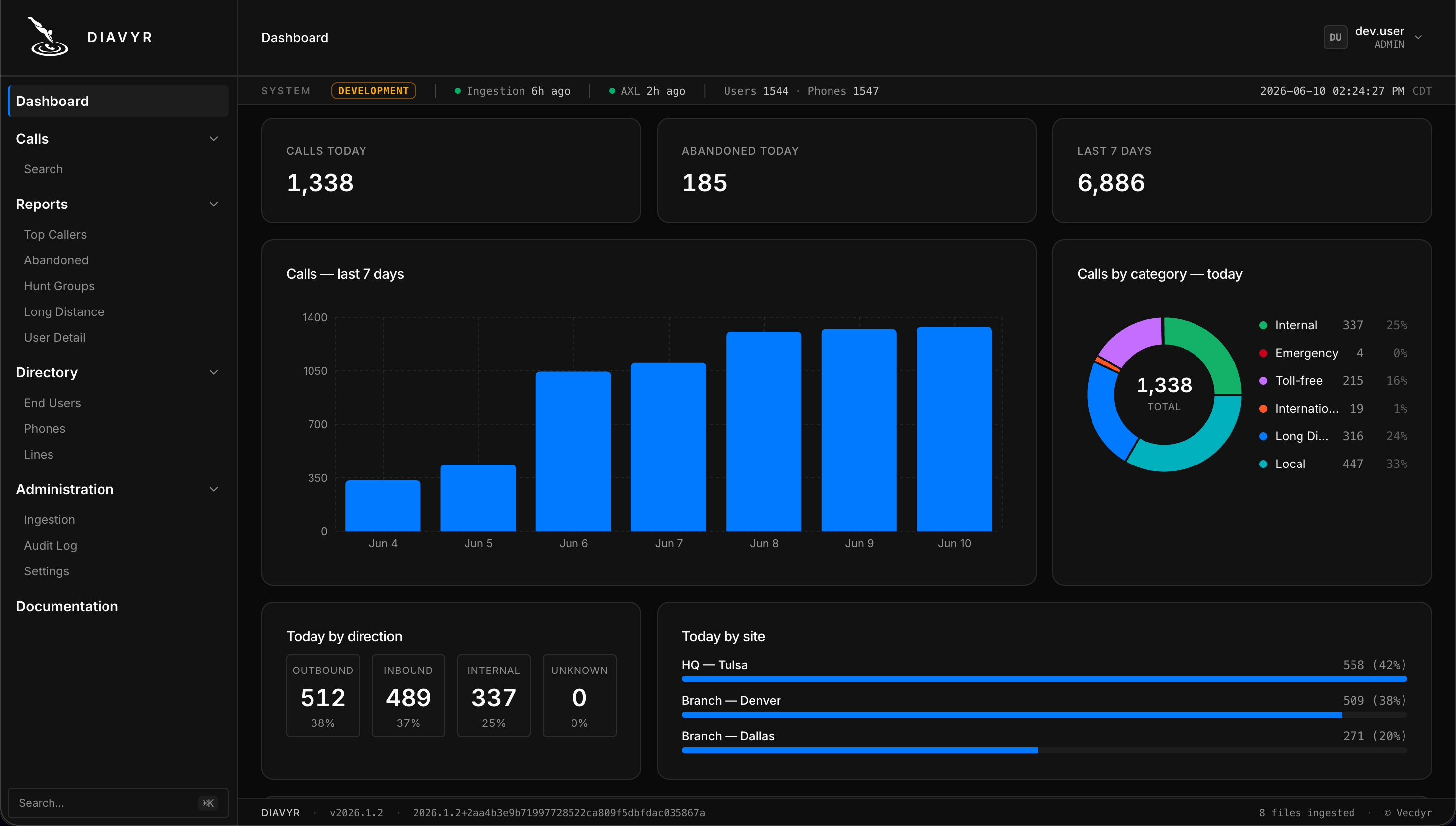Click the Branch — Dallas progress bar
Image resolution: width=1456 pixels, height=826 pixels.
click(x=1044, y=751)
